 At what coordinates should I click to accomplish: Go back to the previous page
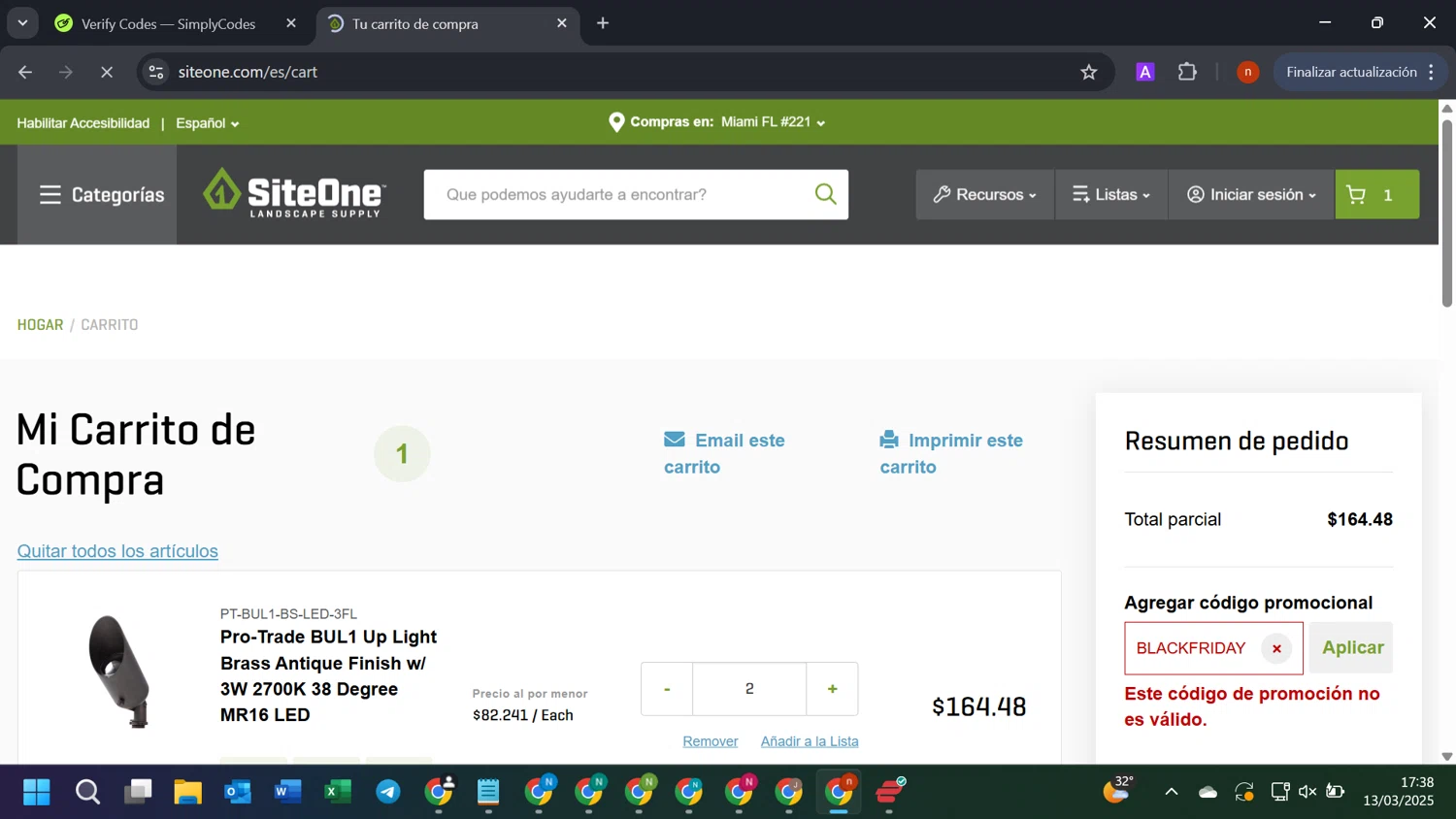[25, 72]
